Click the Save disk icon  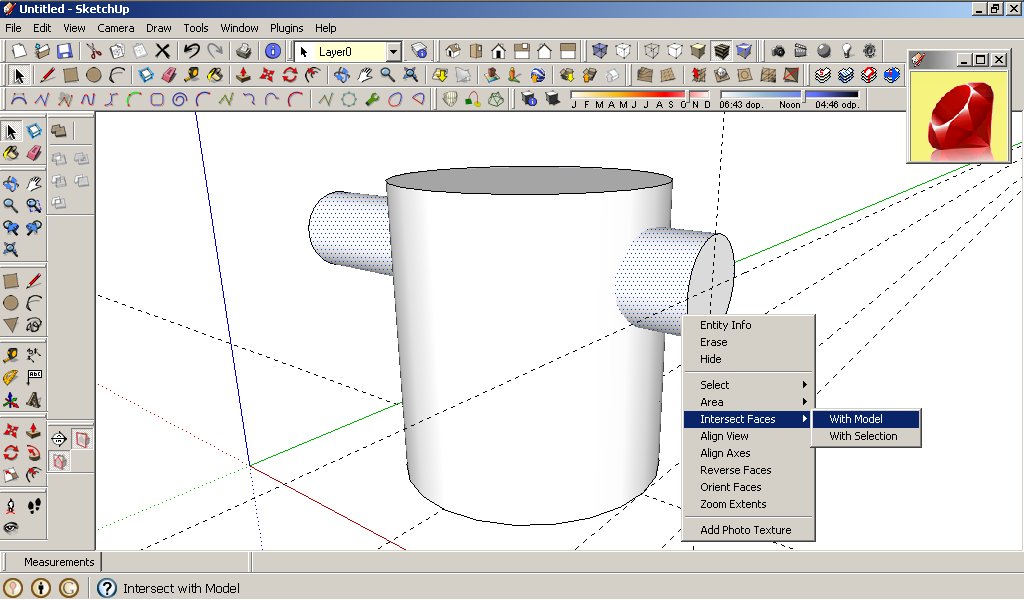[x=64, y=51]
